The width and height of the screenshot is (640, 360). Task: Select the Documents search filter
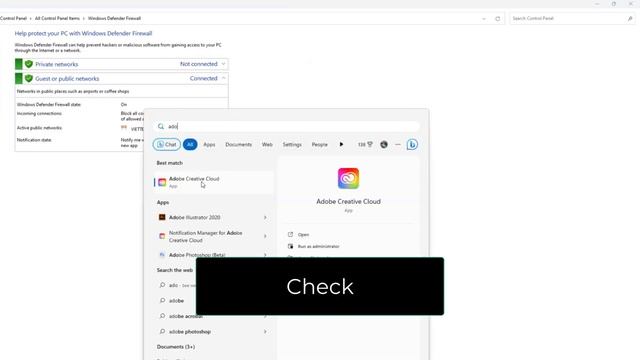[238, 144]
